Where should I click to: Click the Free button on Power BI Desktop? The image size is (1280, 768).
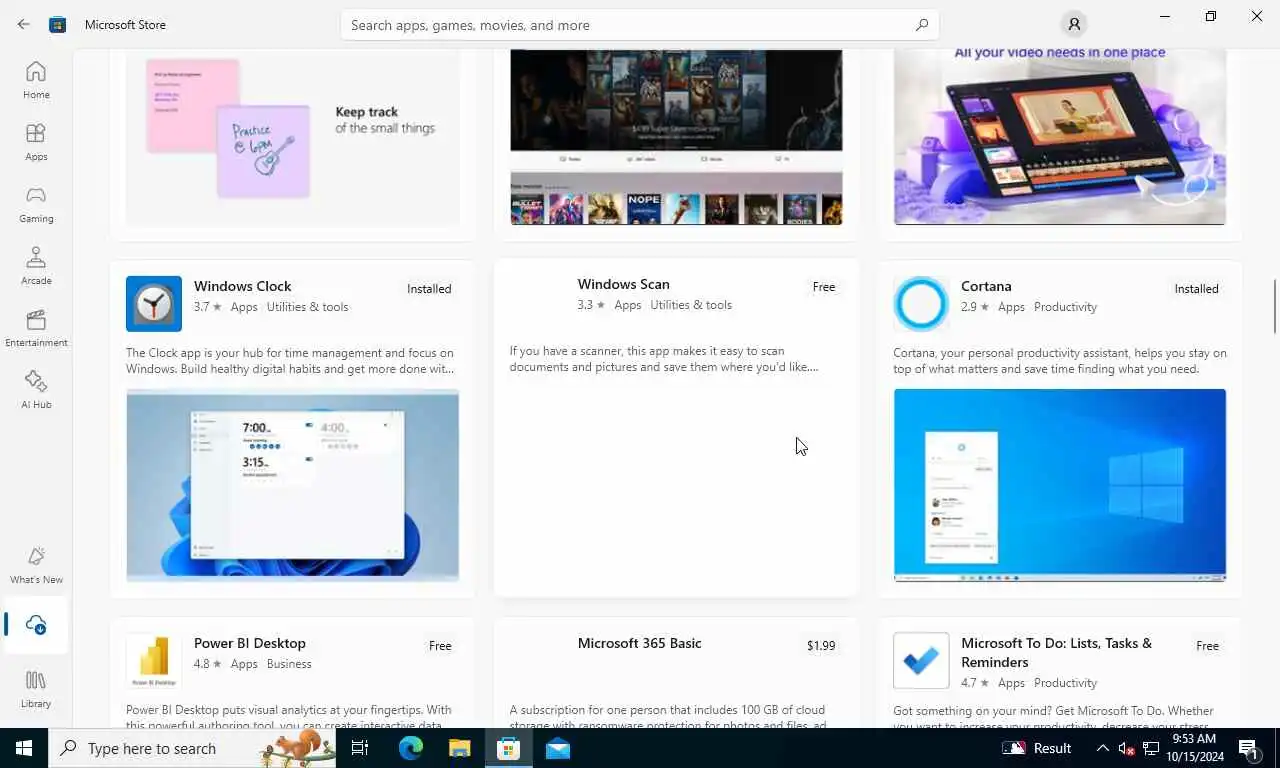coord(440,646)
